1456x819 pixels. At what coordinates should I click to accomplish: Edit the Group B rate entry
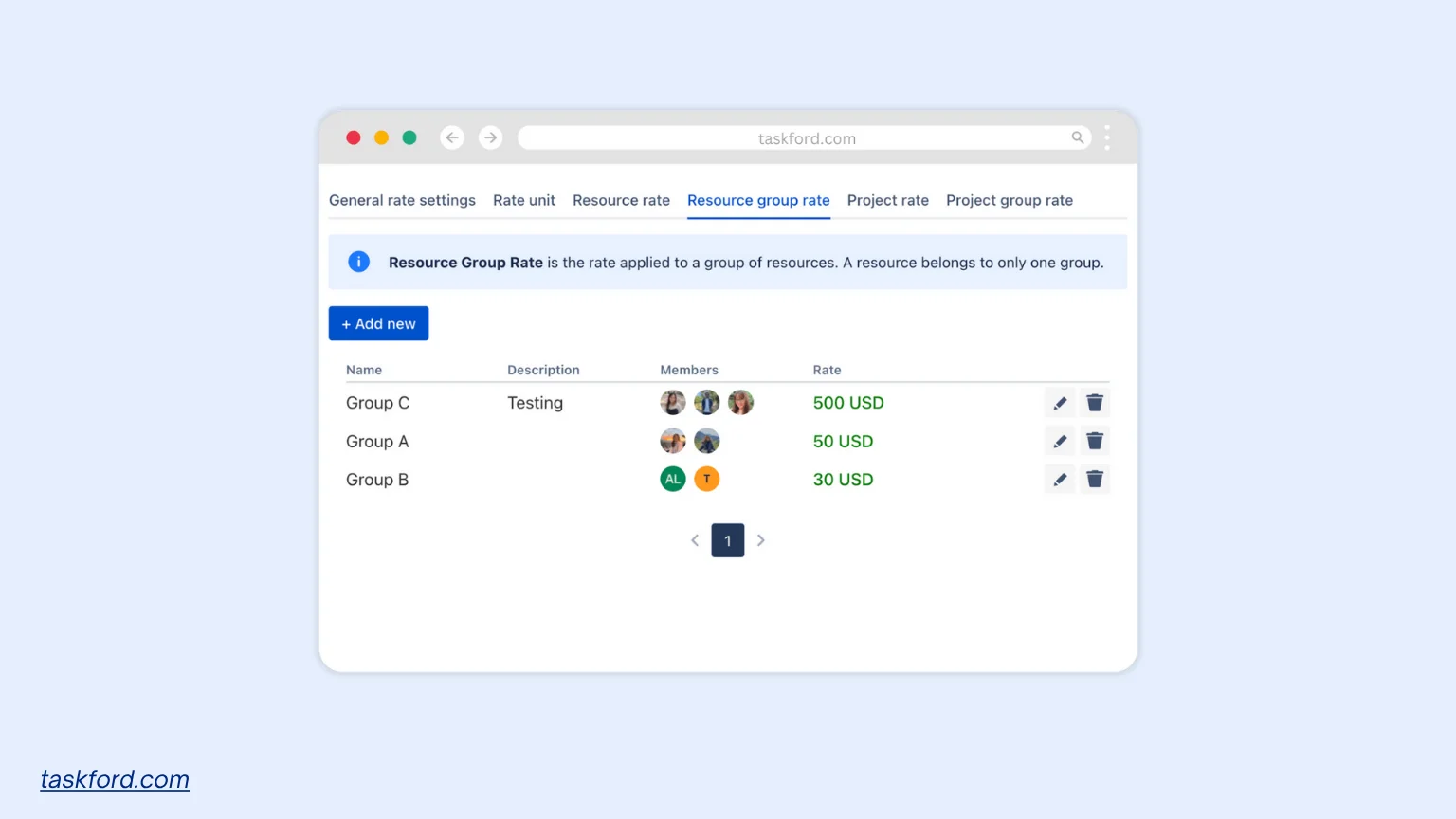pos(1060,479)
